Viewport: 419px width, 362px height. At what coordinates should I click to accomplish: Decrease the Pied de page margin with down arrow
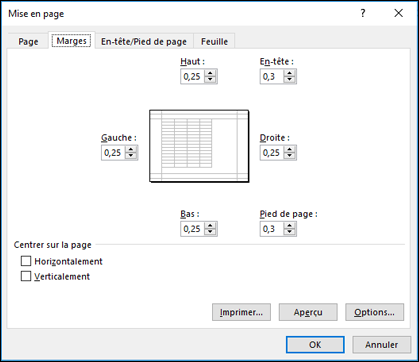click(x=290, y=232)
